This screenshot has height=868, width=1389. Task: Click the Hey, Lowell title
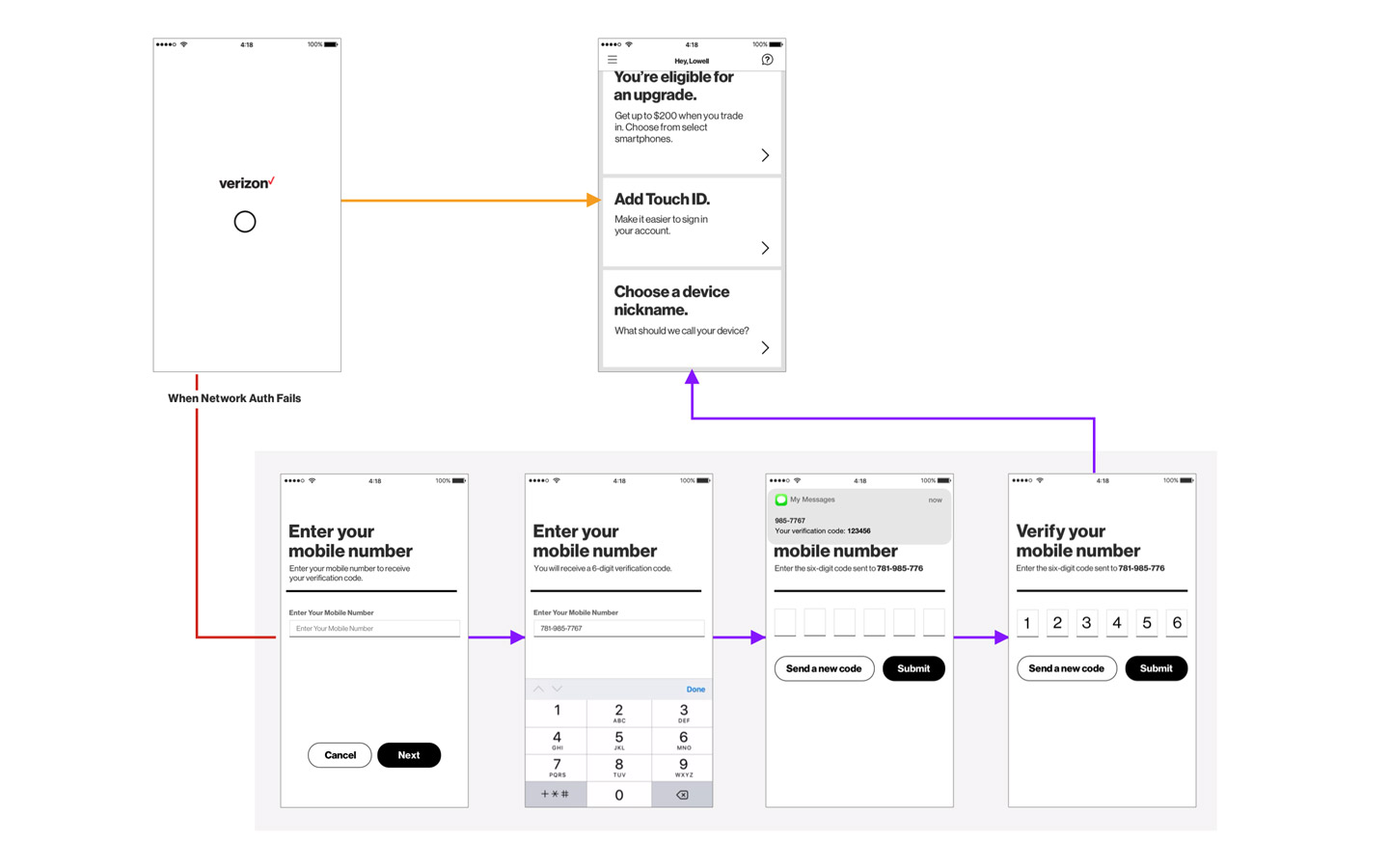(x=692, y=61)
